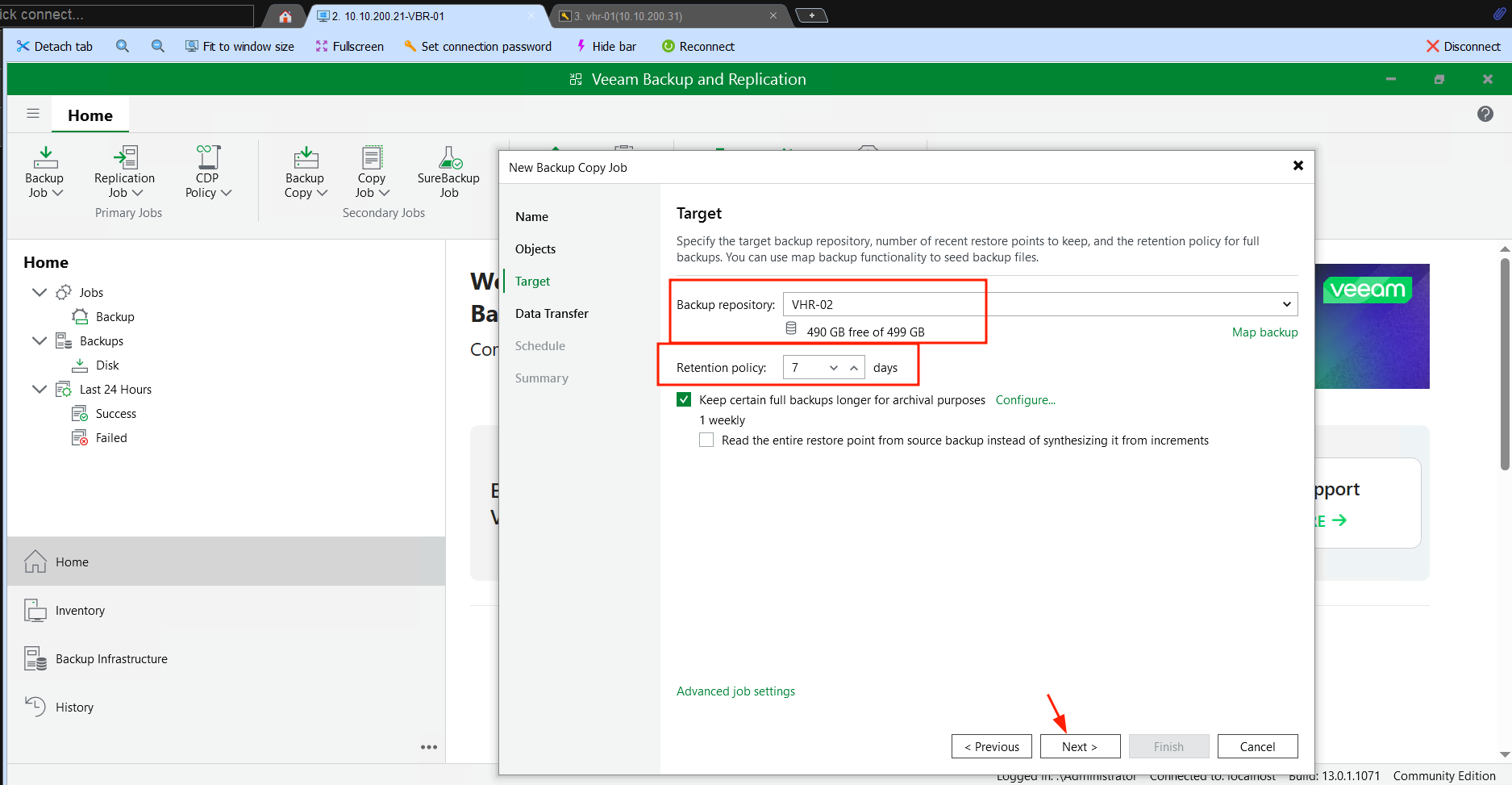Open the Home navigation pane item

click(226, 562)
